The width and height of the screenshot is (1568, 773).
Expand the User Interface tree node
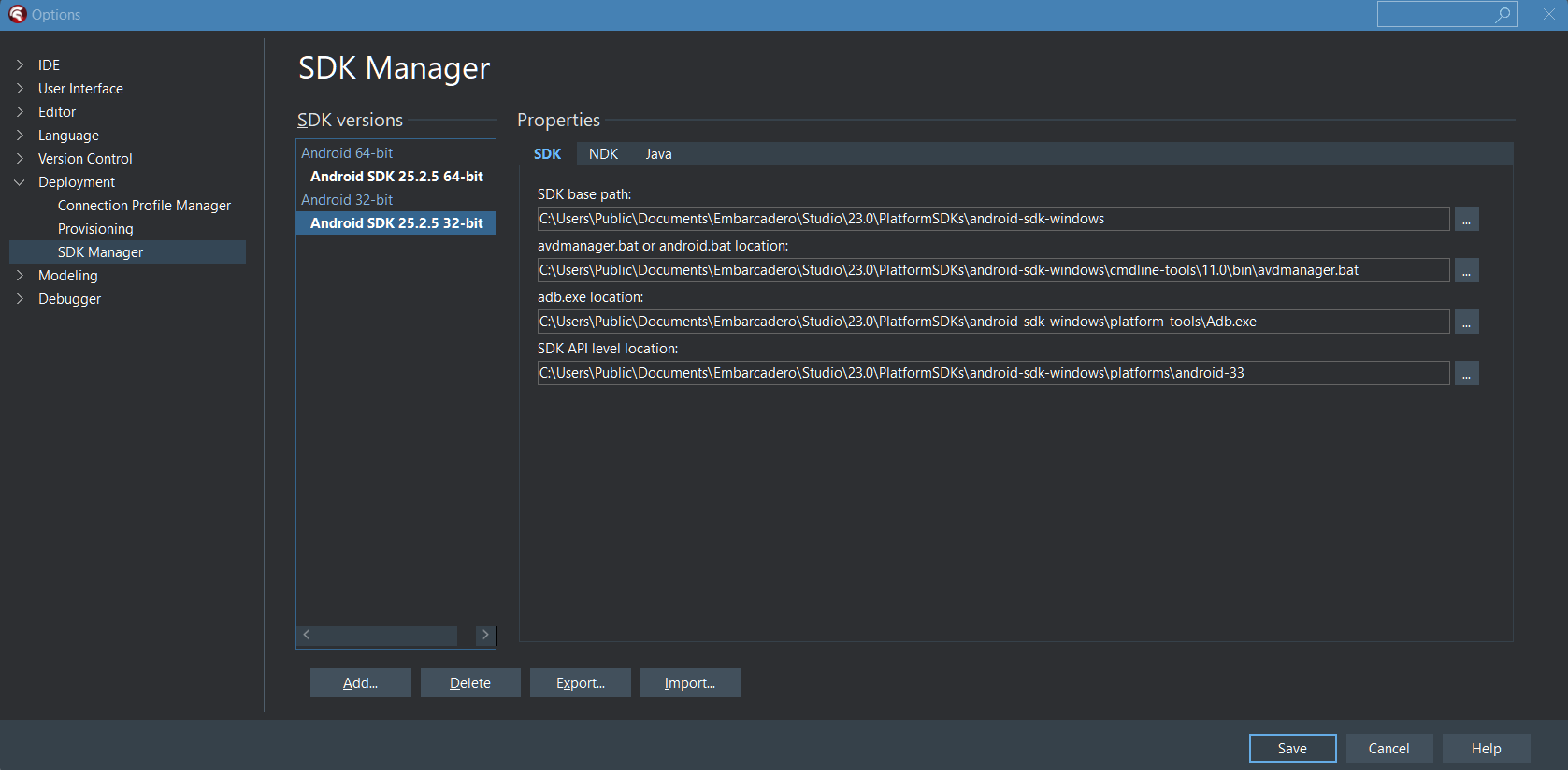coord(20,88)
